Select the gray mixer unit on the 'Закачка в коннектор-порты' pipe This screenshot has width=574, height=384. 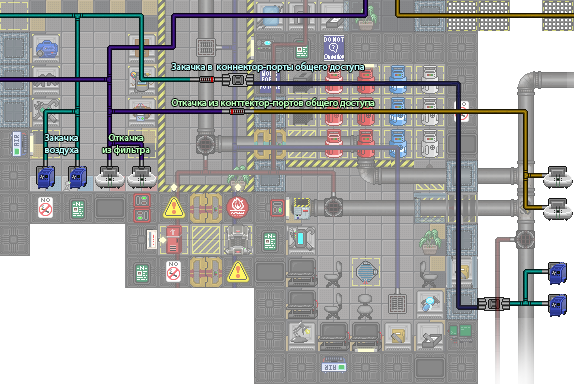[x=238, y=79]
